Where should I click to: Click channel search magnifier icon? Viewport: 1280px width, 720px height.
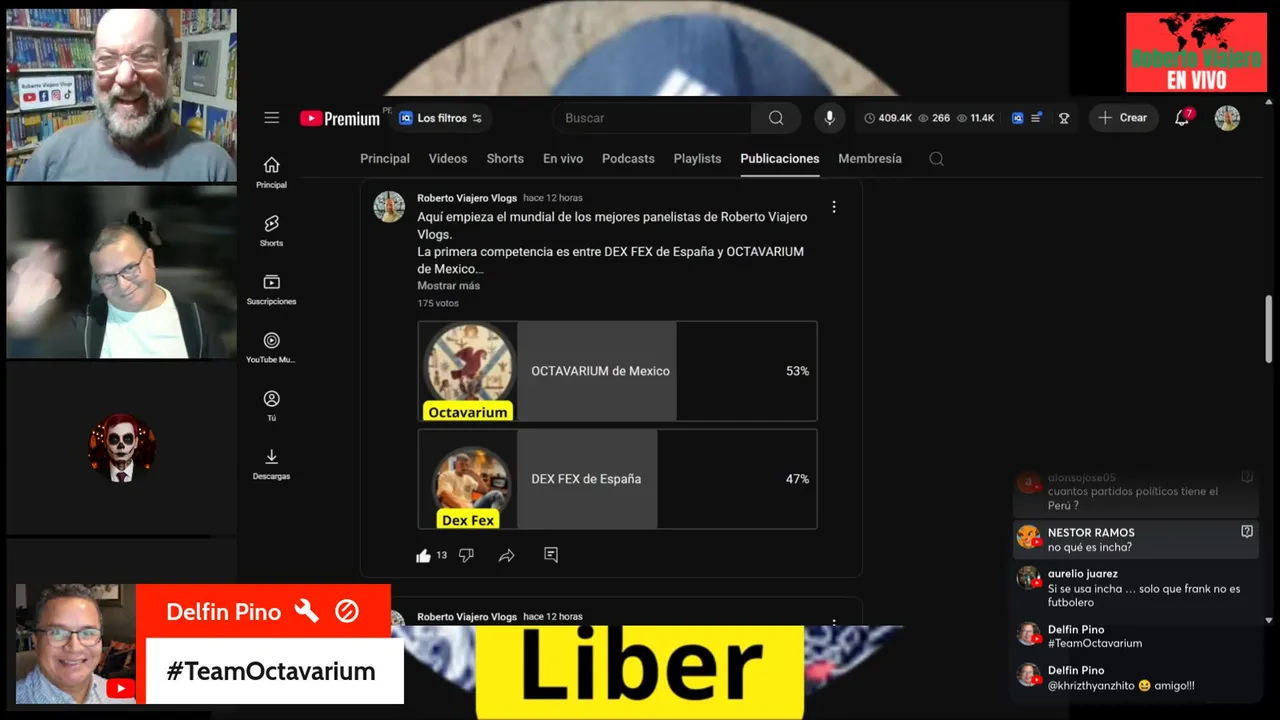[936, 159]
